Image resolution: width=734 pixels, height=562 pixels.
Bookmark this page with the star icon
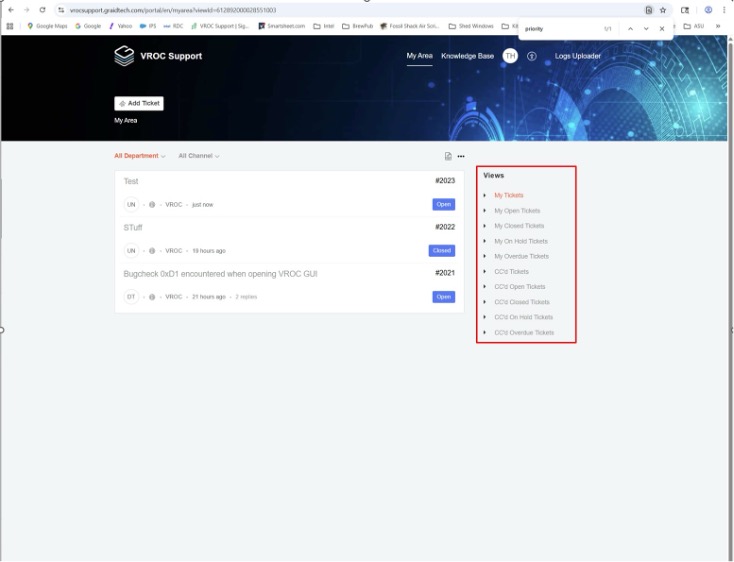pos(663,9)
